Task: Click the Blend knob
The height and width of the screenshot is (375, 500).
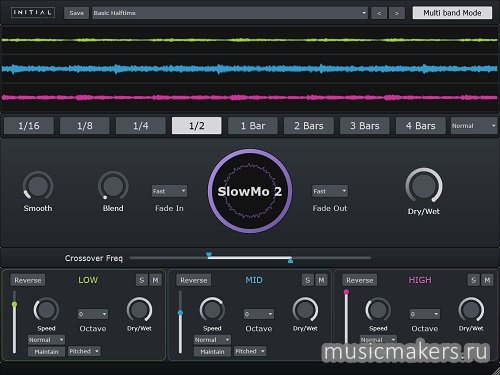Action: (x=113, y=186)
